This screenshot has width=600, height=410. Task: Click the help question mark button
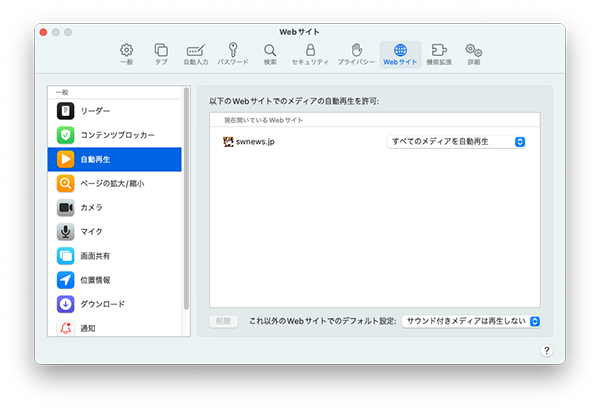pyautogui.click(x=547, y=350)
